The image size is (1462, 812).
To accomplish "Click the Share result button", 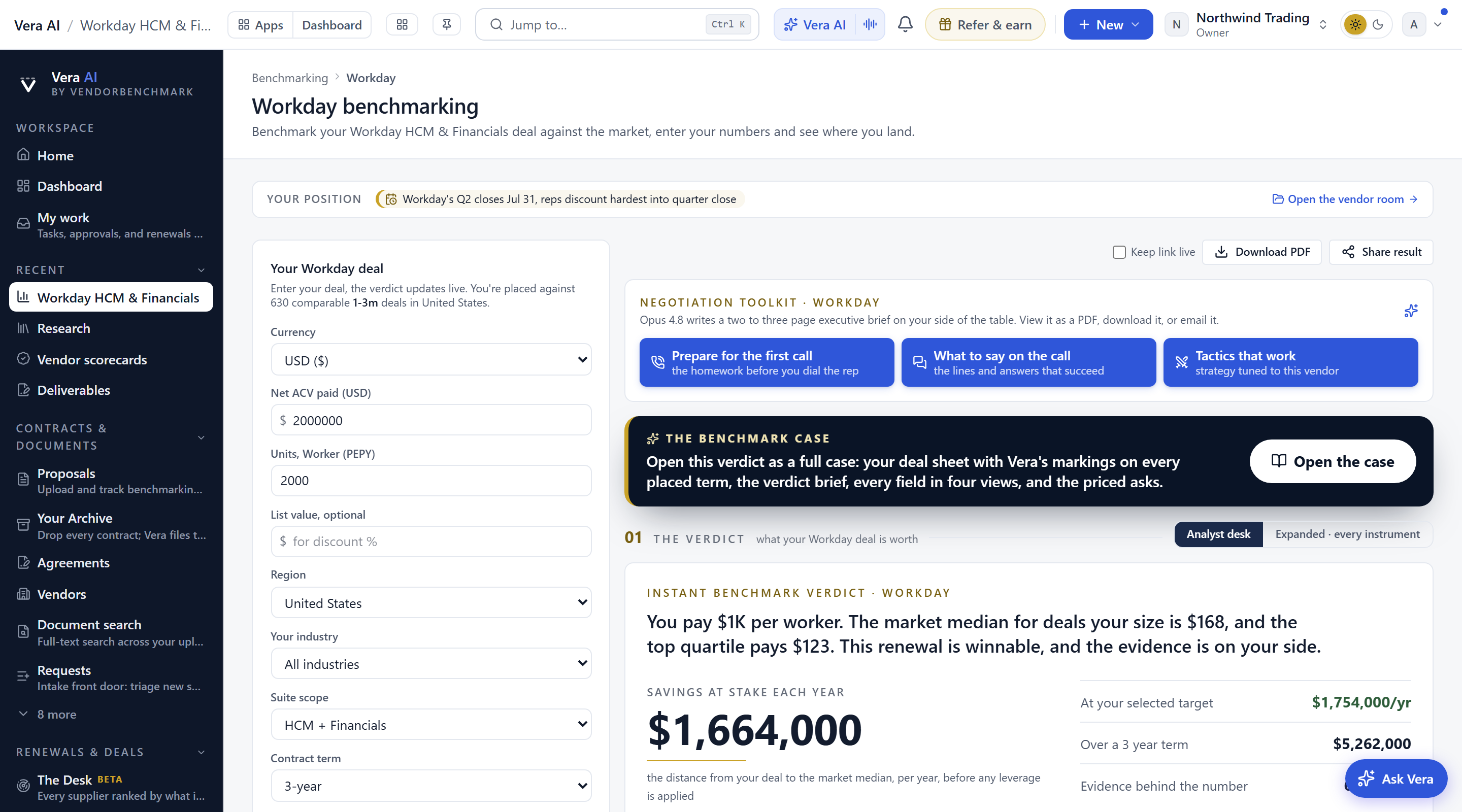I will pyautogui.click(x=1381, y=252).
